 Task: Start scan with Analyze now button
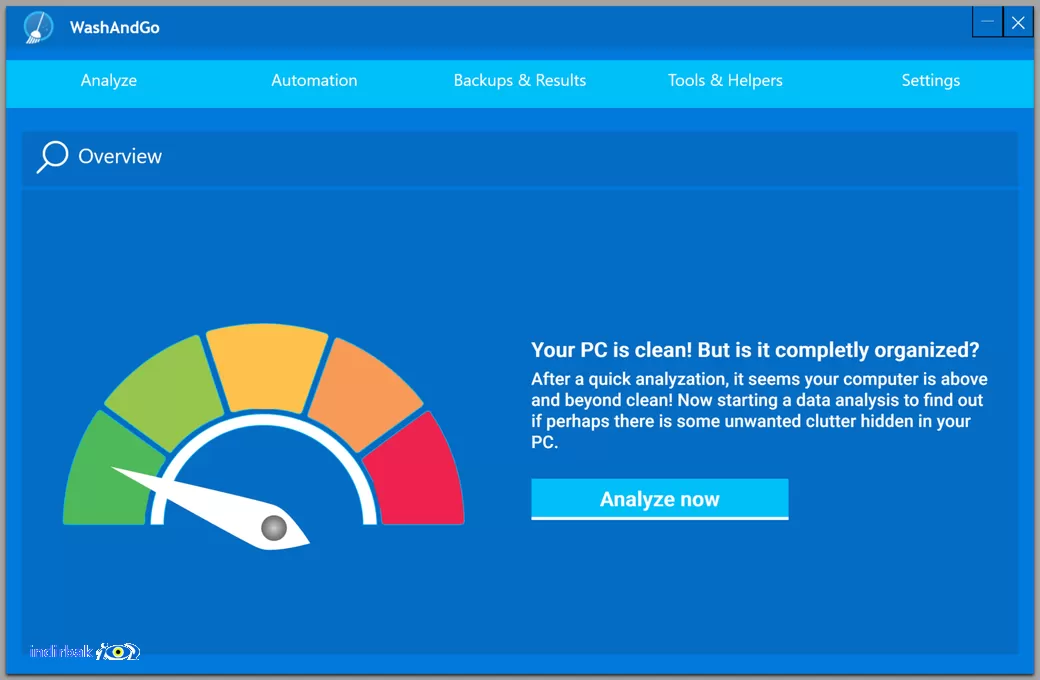click(660, 499)
